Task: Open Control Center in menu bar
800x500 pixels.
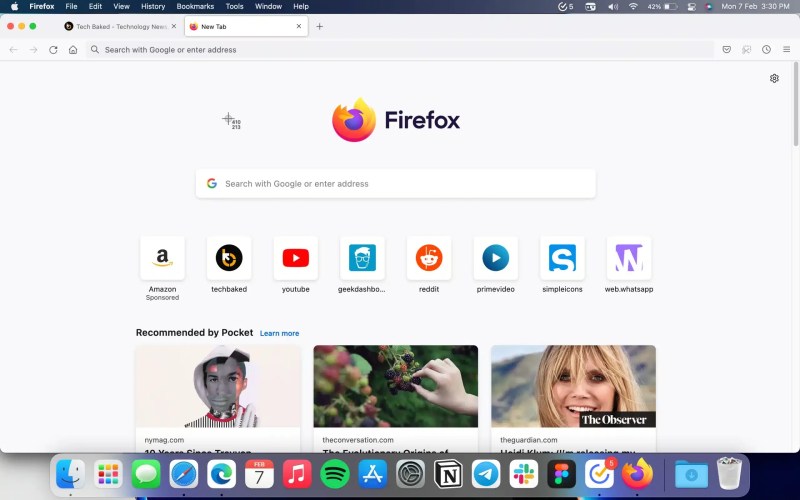Action: point(691,7)
